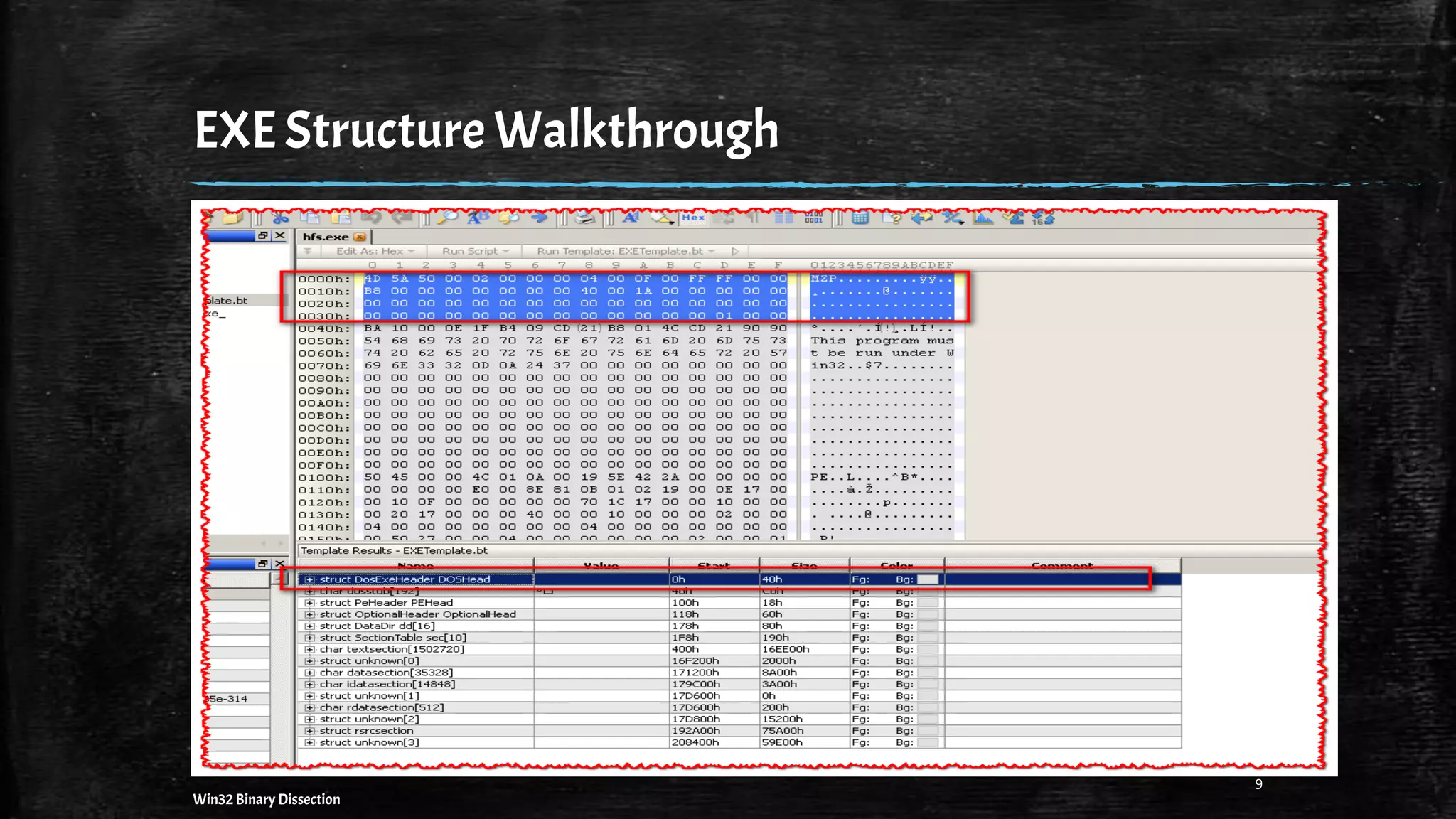Expand char idatasection[14848] node
Viewport: 1456px width, 819px height.
310,684
